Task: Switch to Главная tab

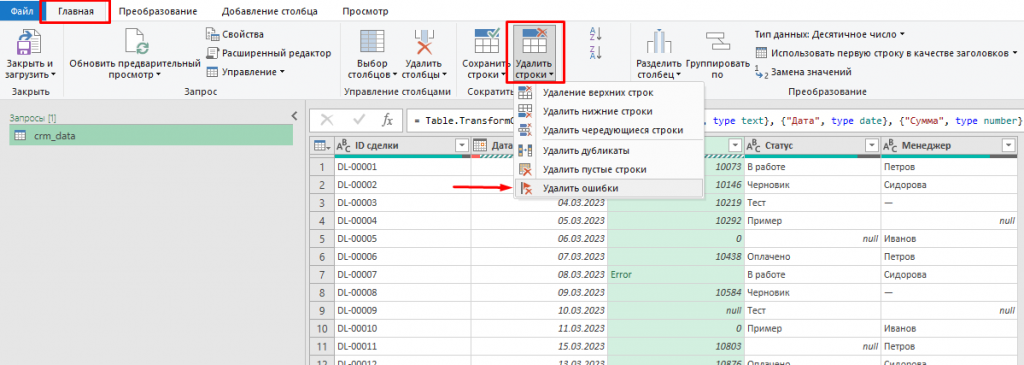Action: [76, 11]
